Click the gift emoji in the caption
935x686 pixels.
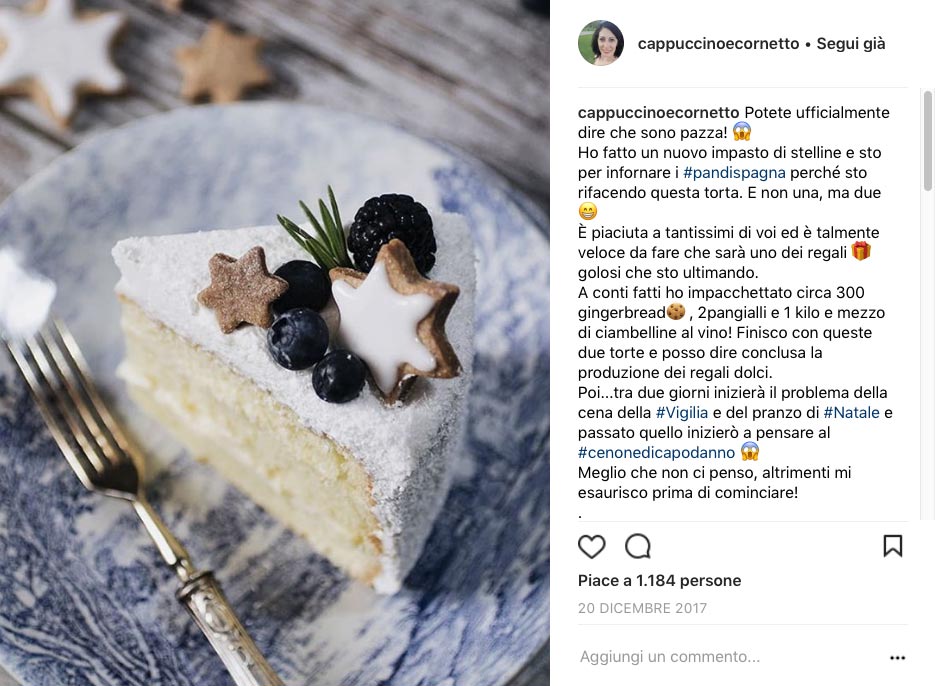[860, 251]
